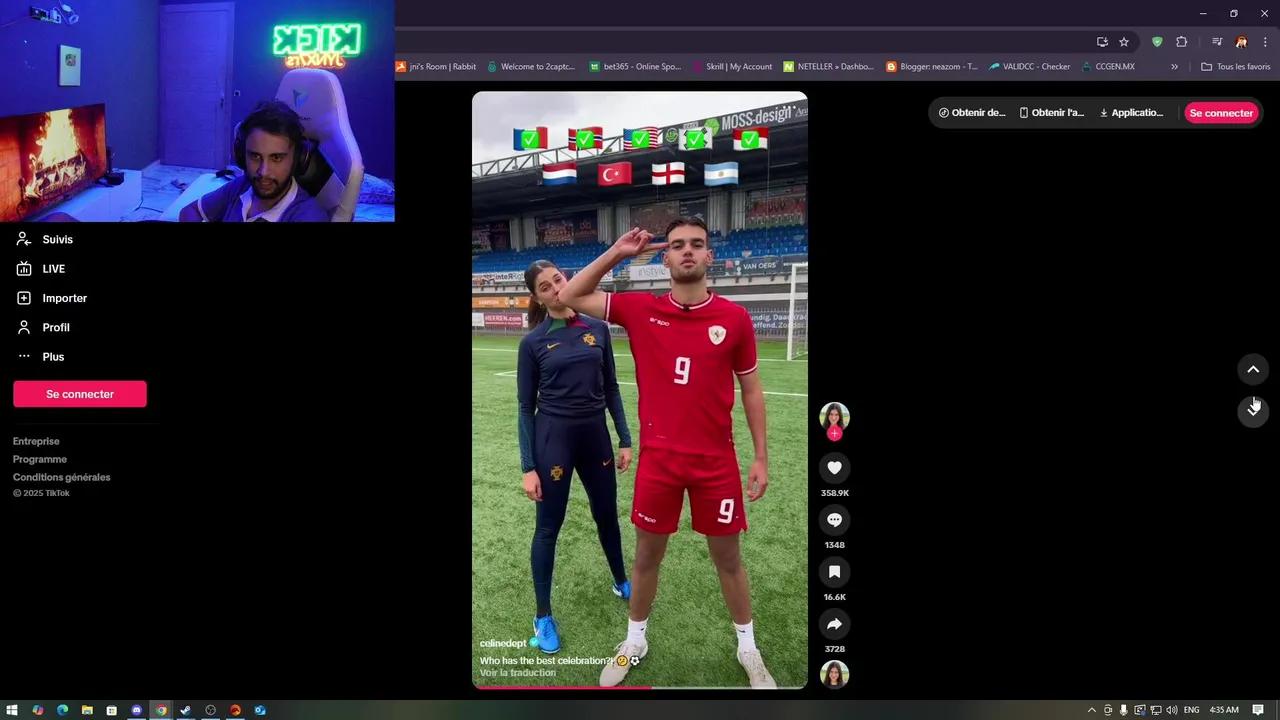This screenshot has height=720, width=1280.
Task: Open the celinedept username link
Action: (x=503, y=644)
